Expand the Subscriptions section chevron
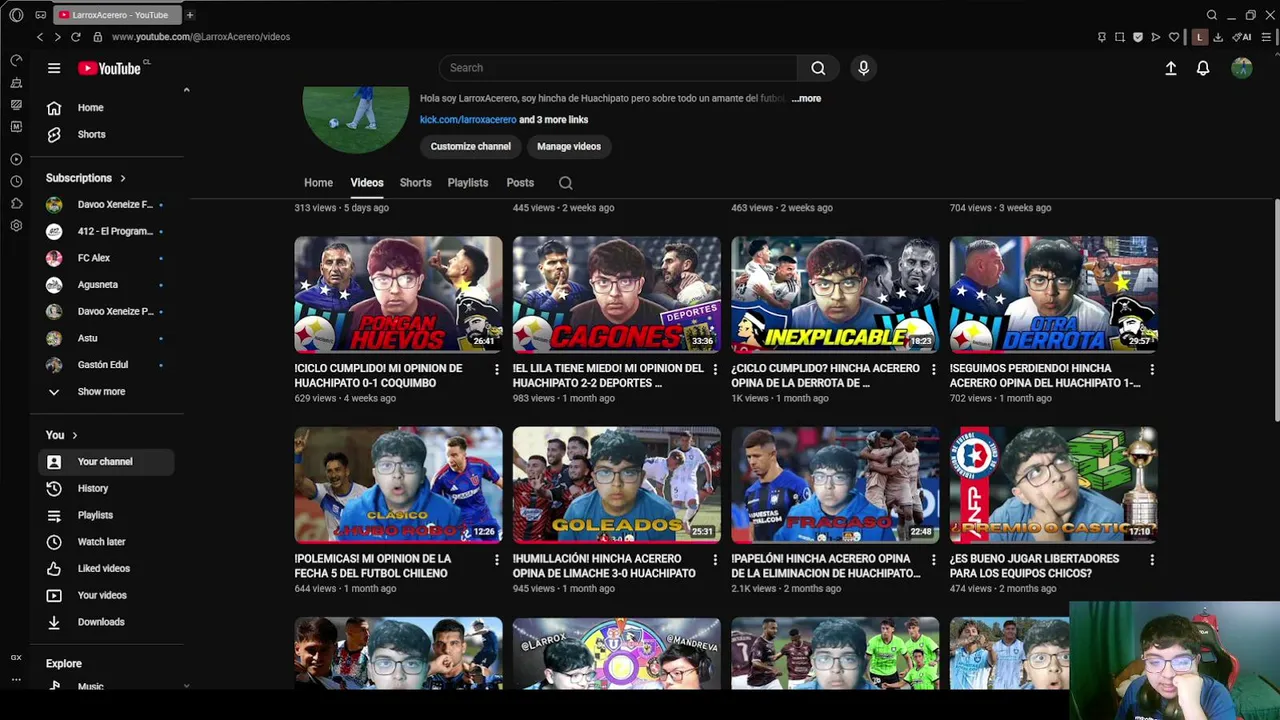The image size is (1280, 720). tap(123, 178)
